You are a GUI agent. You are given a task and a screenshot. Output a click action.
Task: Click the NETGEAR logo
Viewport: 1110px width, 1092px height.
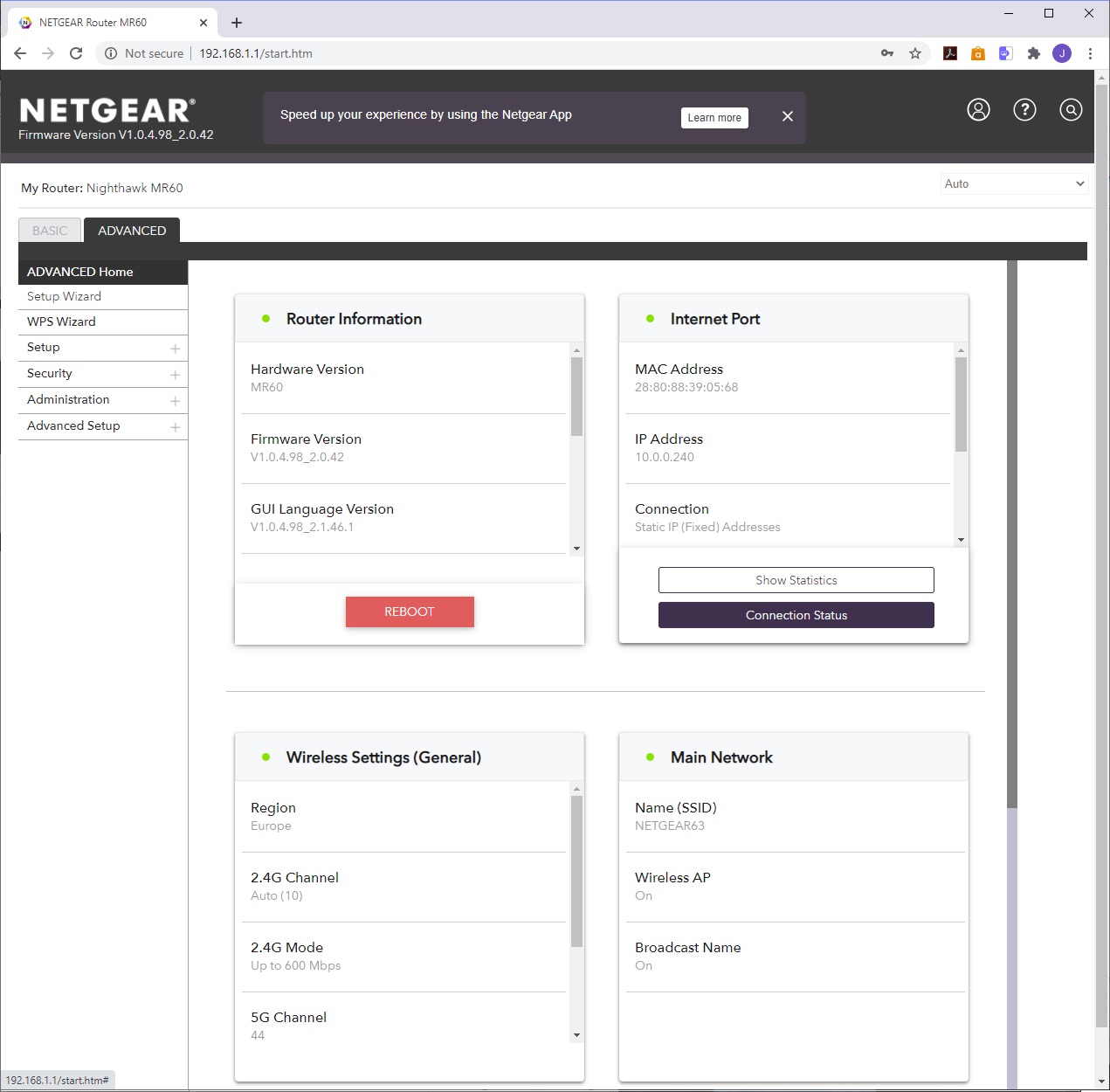[x=107, y=111]
